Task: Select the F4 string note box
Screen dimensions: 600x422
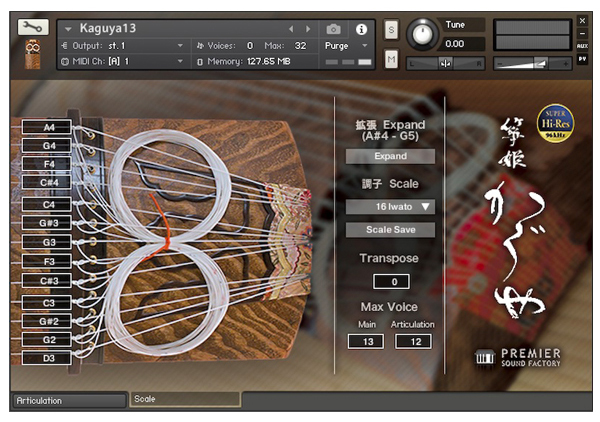Action: coord(47,164)
